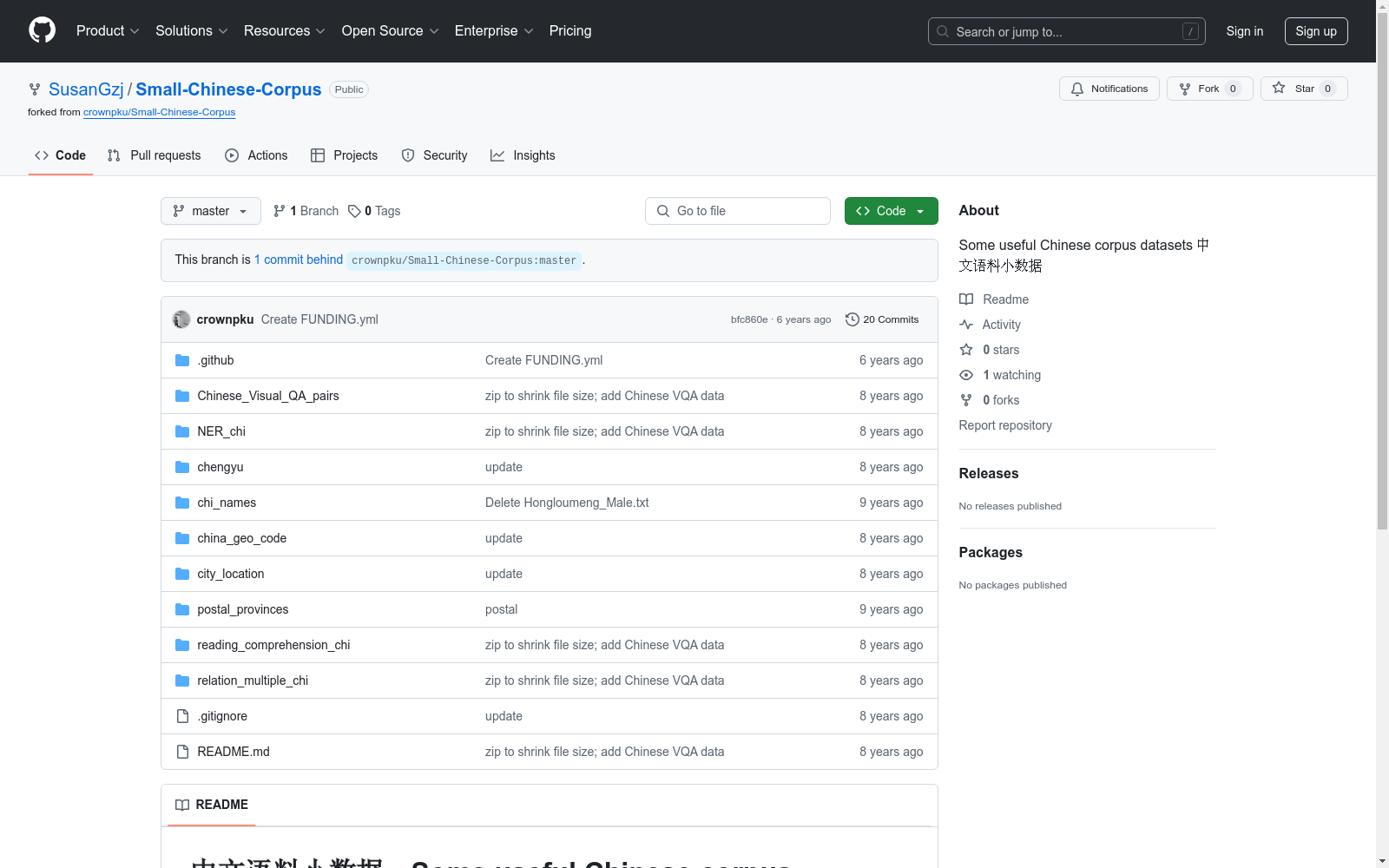This screenshot has height=868, width=1389.
Task: Click the Branch count icon
Action: (279, 211)
